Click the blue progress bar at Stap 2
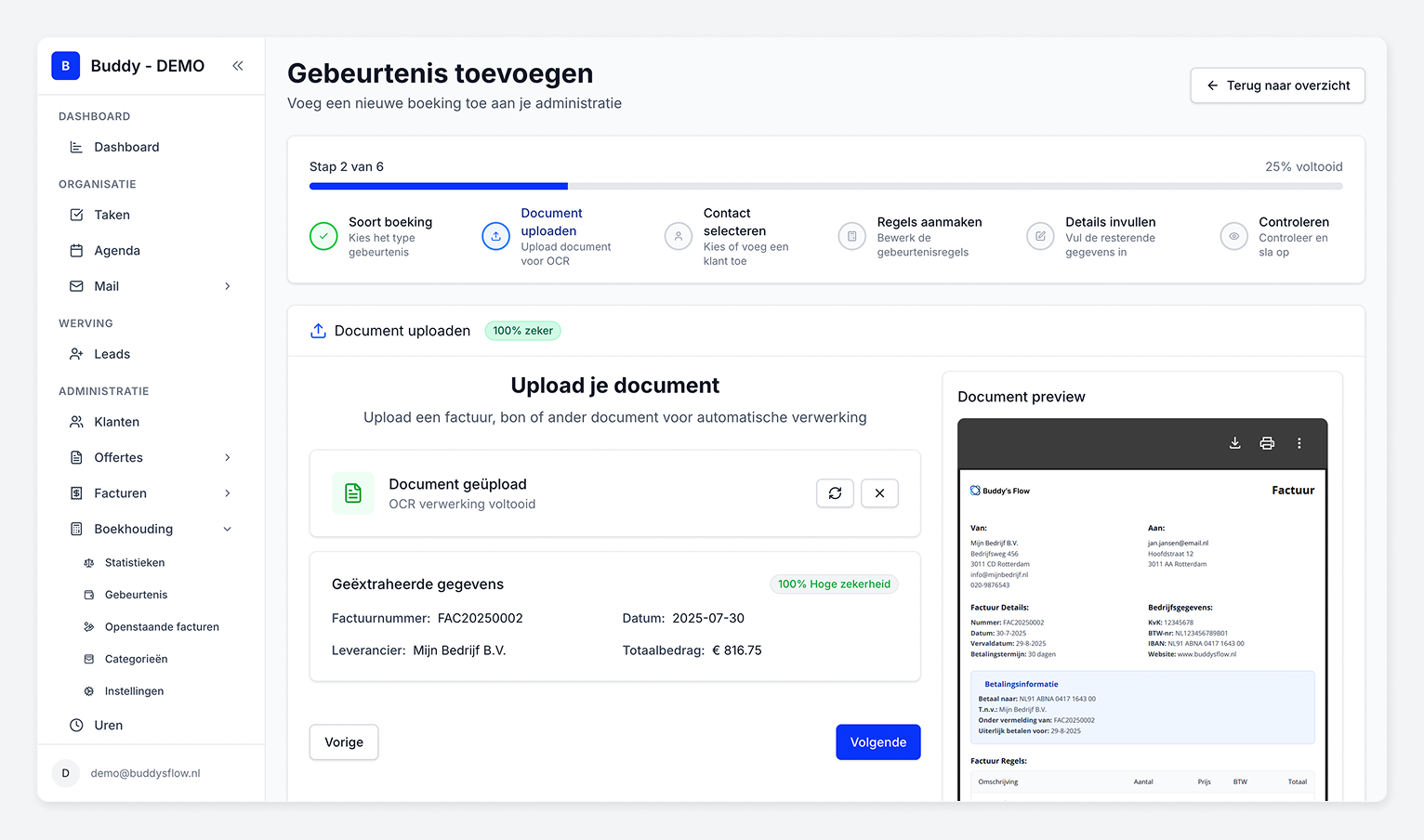 click(437, 186)
